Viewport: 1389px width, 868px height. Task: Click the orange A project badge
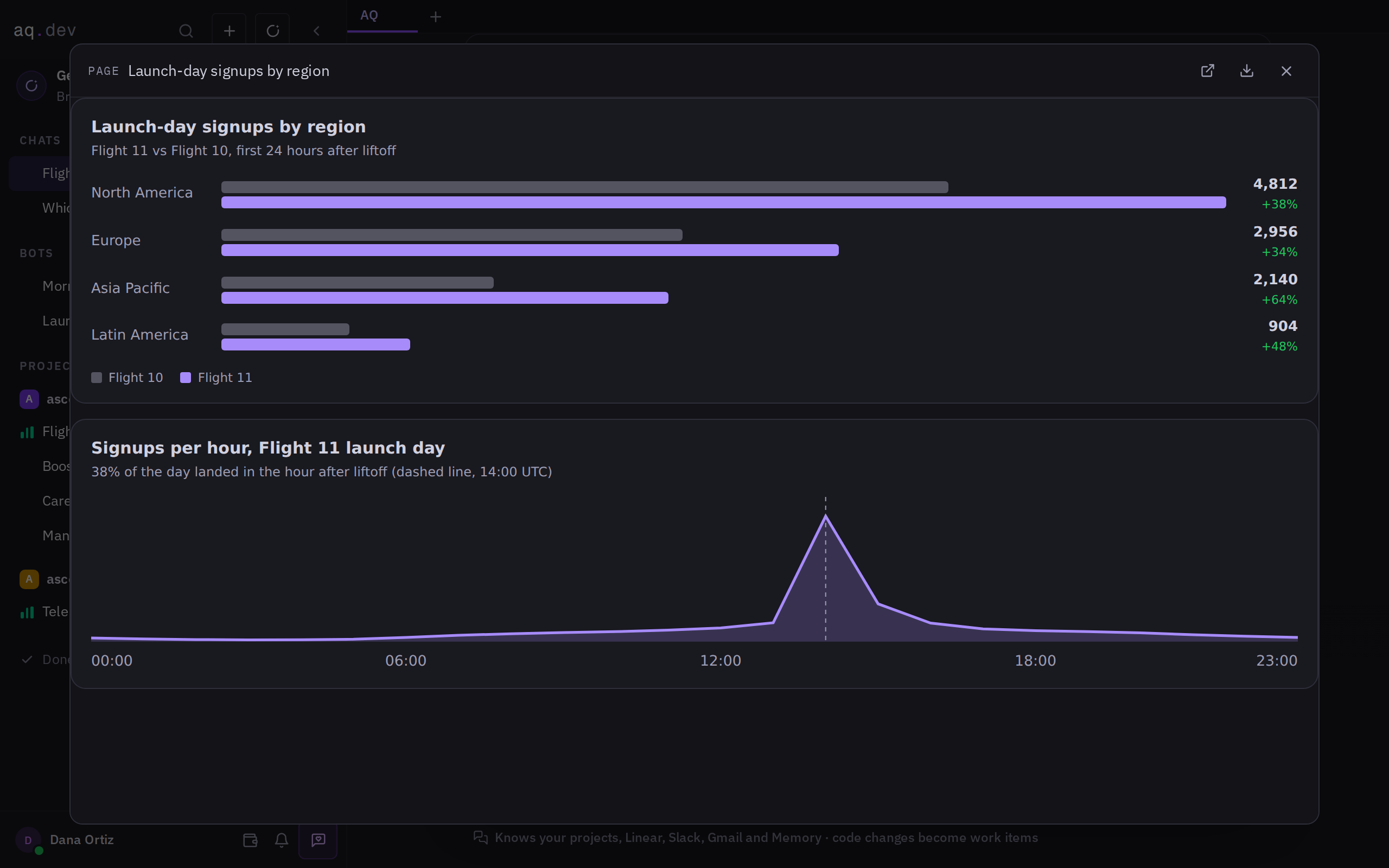pyautogui.click(x=29, y=579)
